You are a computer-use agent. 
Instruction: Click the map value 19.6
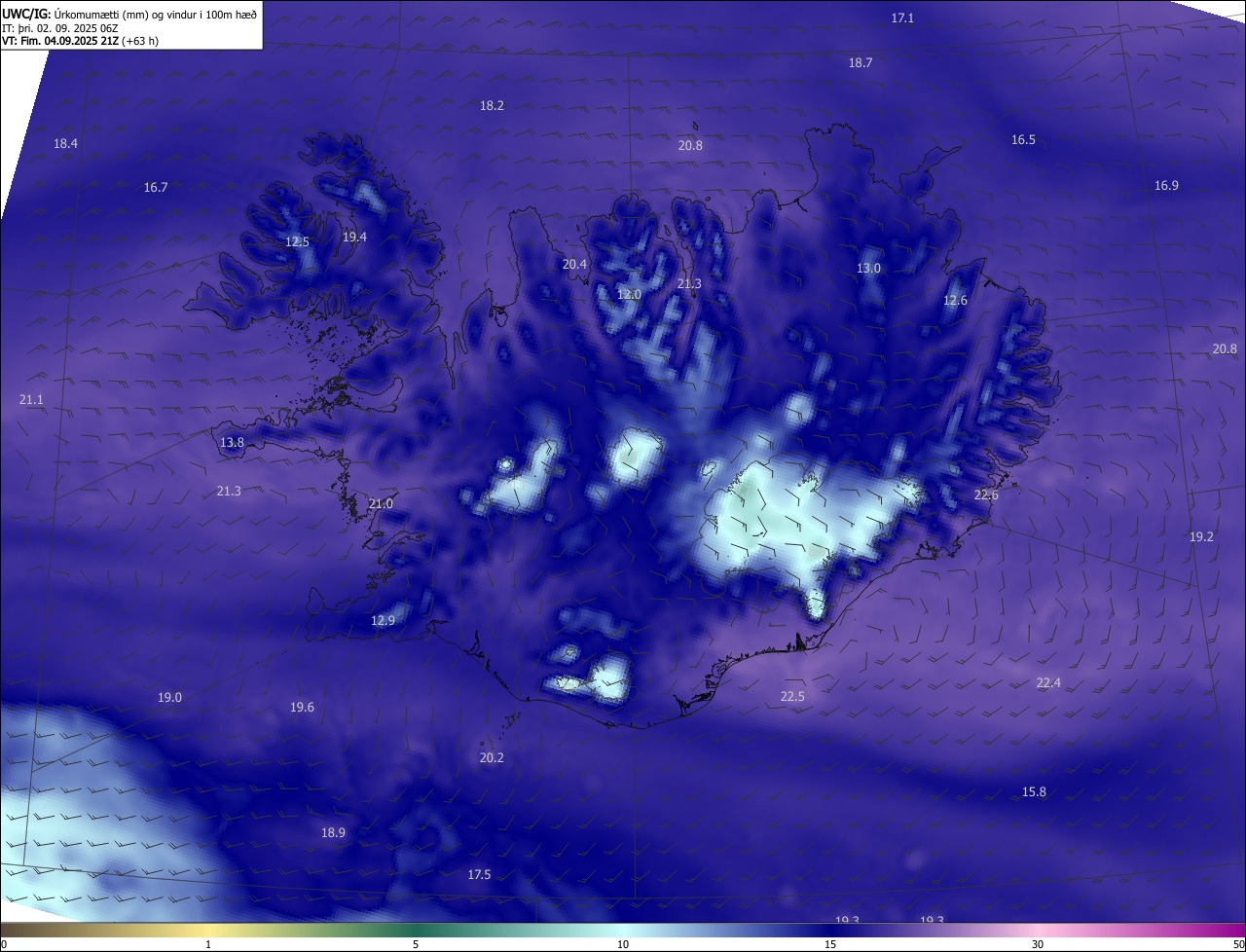302,707
